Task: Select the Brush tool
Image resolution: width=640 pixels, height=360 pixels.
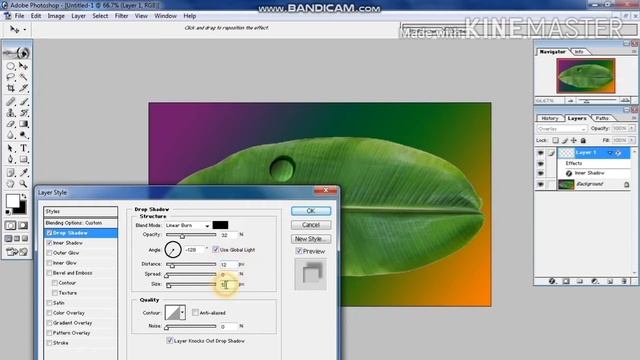Action: coord(23,102)
